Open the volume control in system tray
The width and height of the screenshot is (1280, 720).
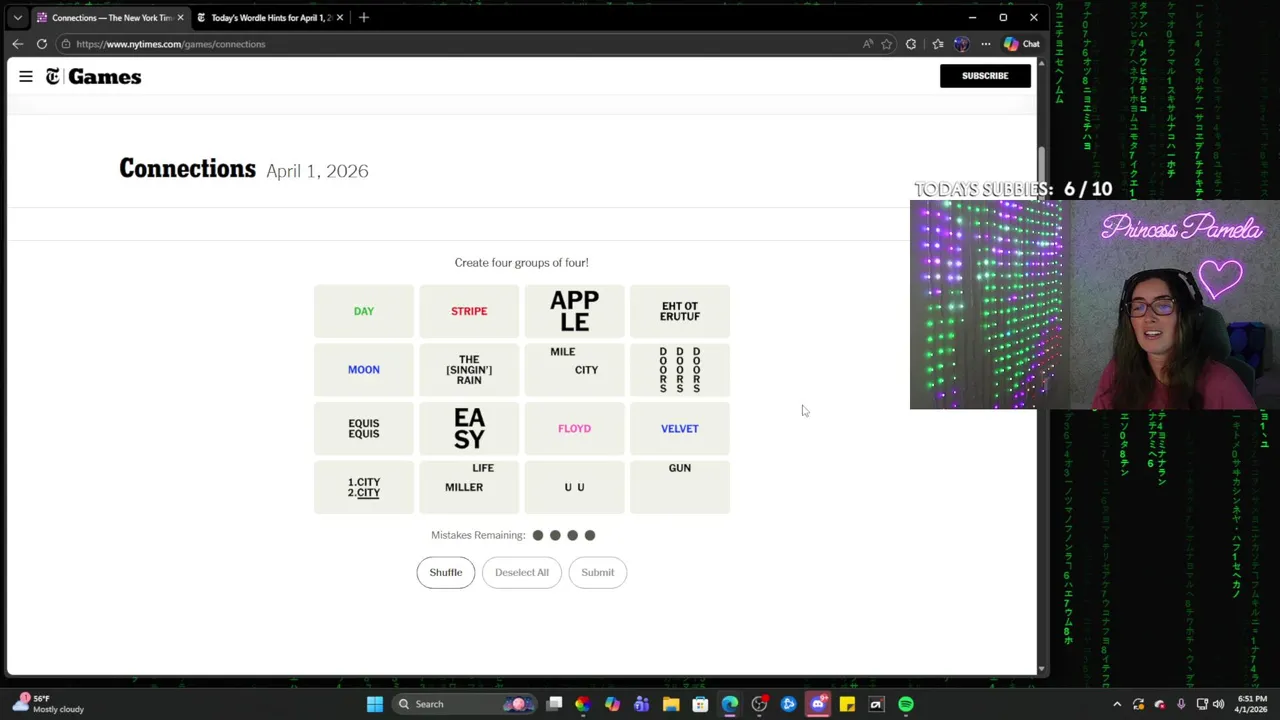pyautogui.click(x=1218, y=704)
